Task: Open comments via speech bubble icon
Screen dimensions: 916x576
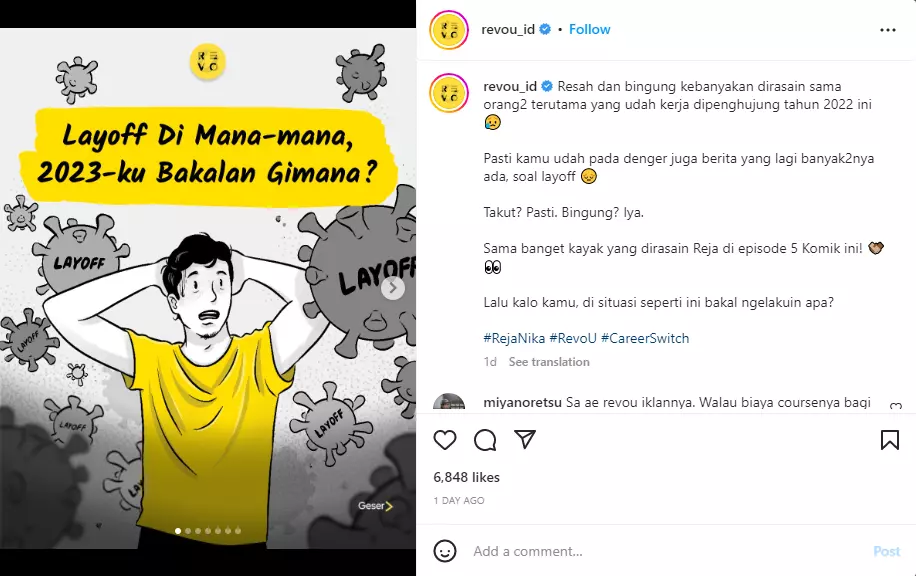Action: click(x=485, y=440)
